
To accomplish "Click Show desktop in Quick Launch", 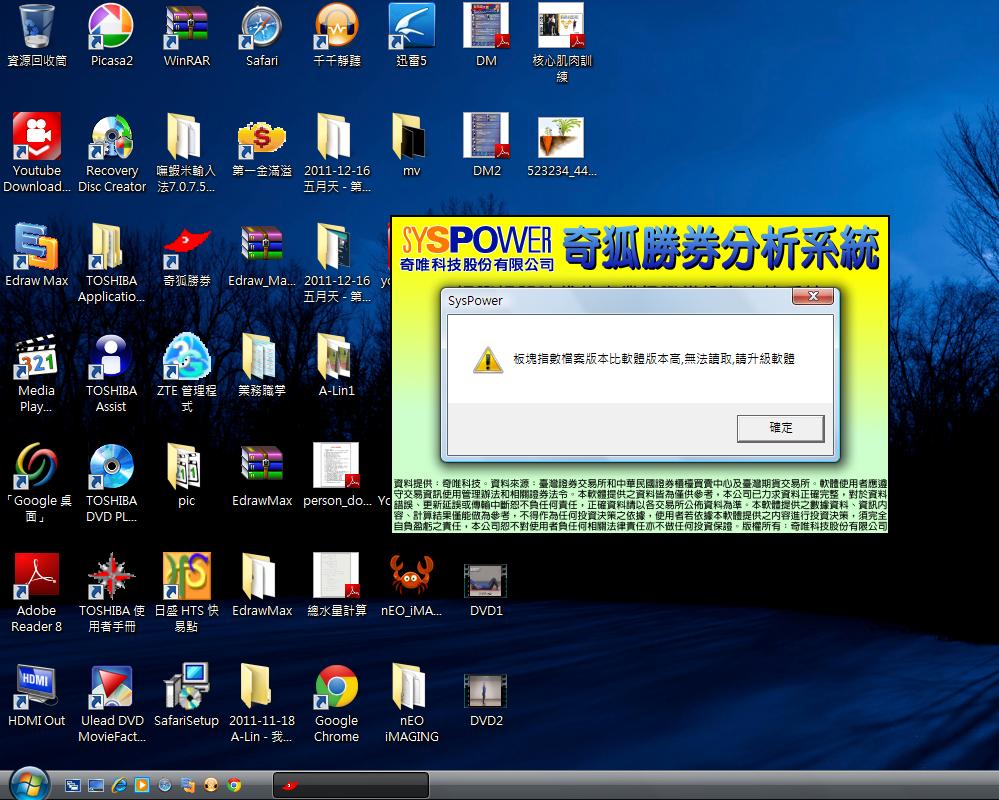I will (x=96, y=785).
